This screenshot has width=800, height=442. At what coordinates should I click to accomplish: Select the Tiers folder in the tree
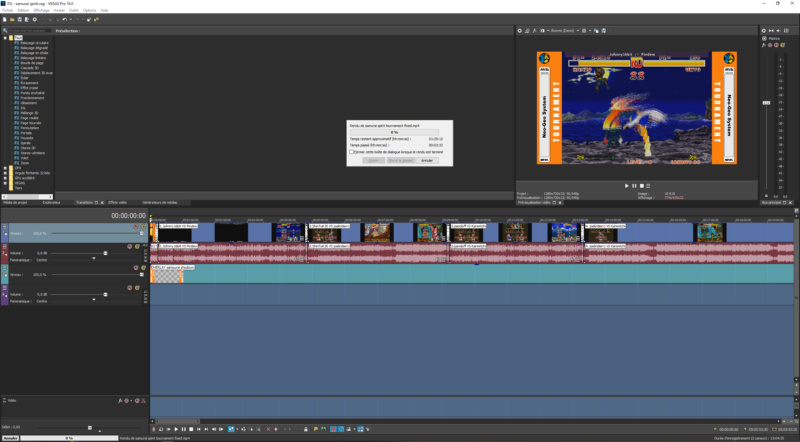[18, 188]
